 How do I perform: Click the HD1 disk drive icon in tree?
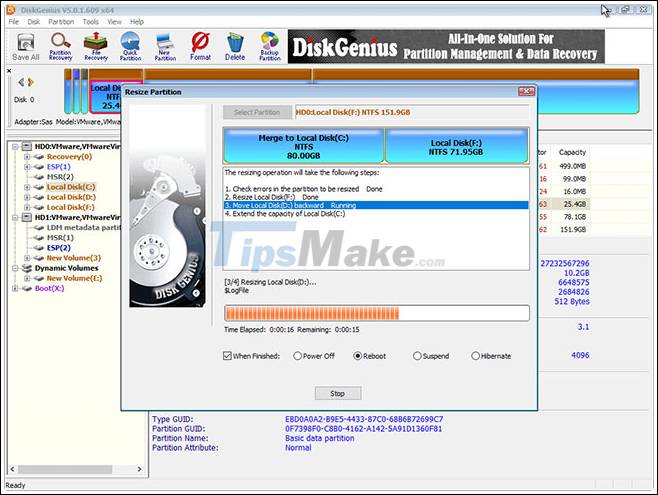tap(27, 217)
